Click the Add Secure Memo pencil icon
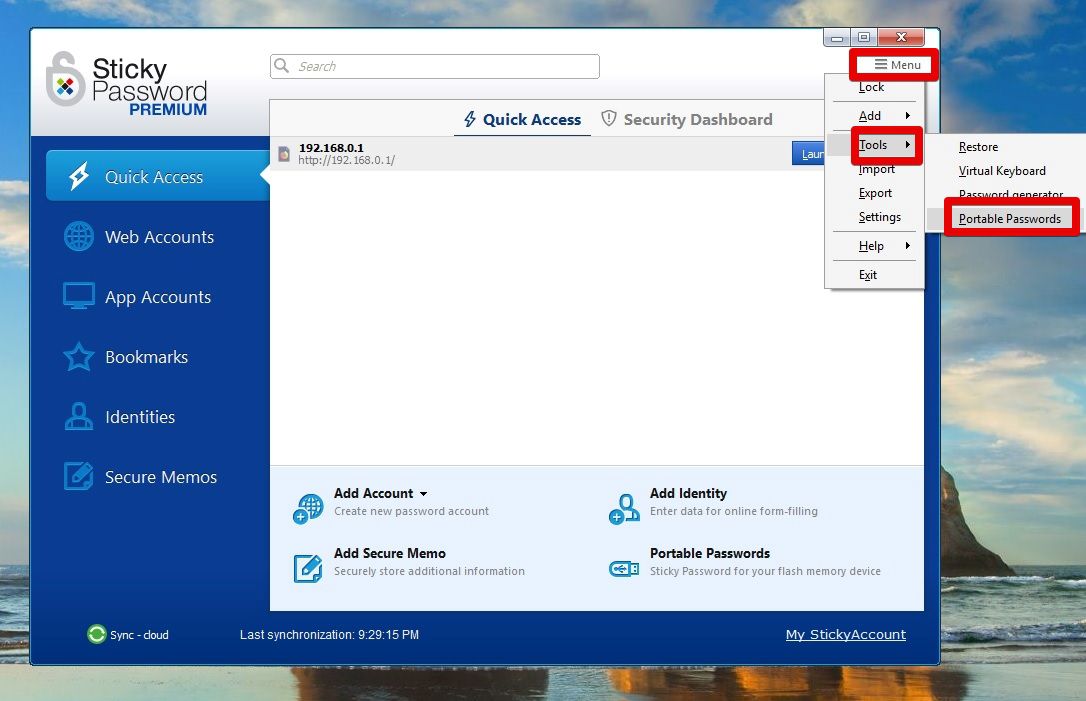The image size is (1086, 701). 308,569
